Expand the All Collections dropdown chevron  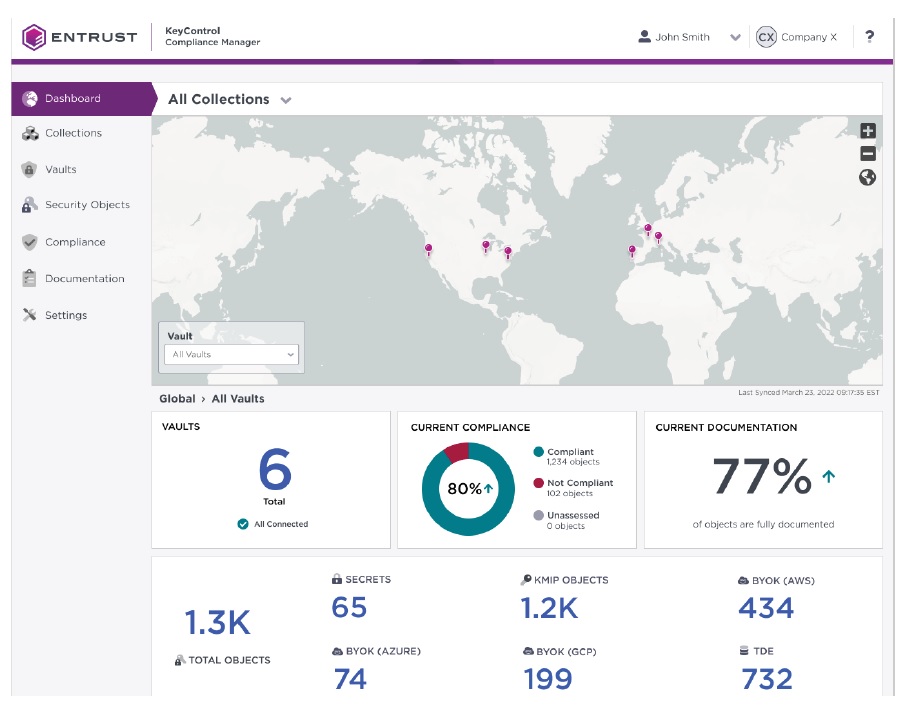tap(286, 100)
